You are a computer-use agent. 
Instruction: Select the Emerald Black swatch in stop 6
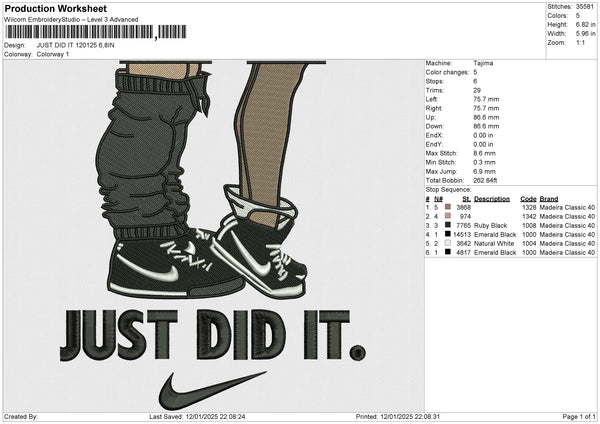tap(448, 252)
